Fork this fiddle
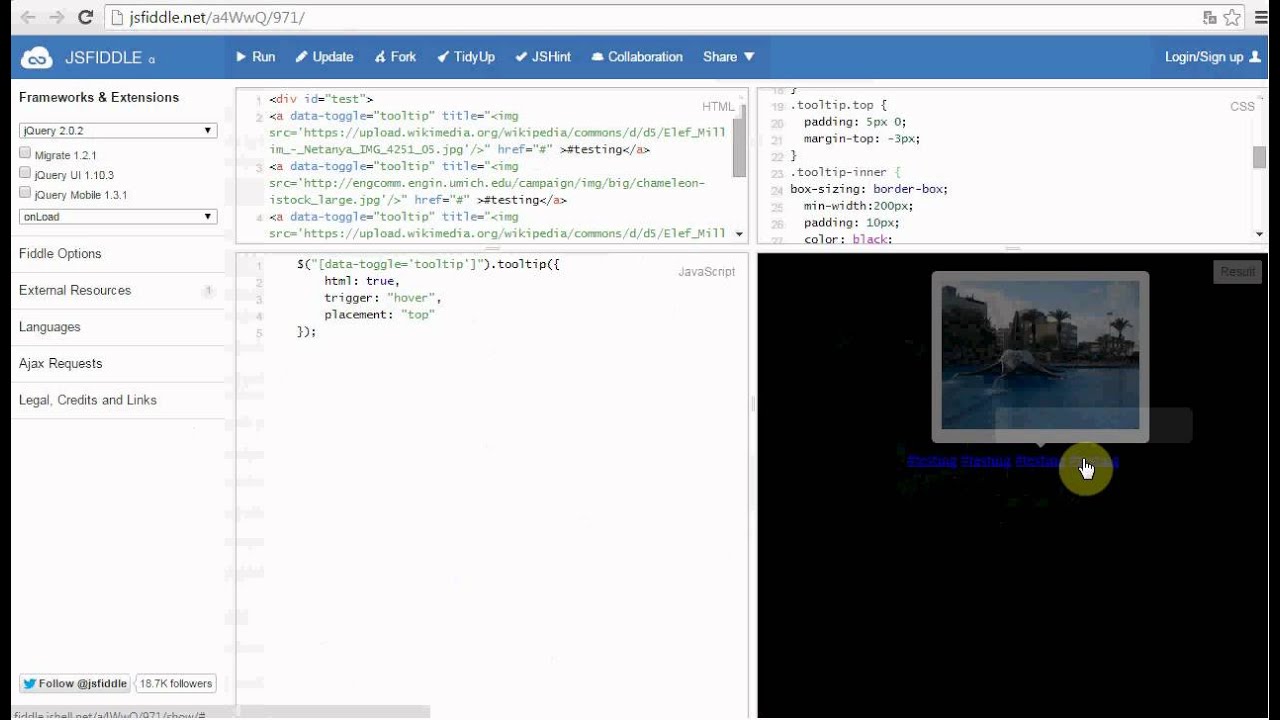 pos(396,57)
